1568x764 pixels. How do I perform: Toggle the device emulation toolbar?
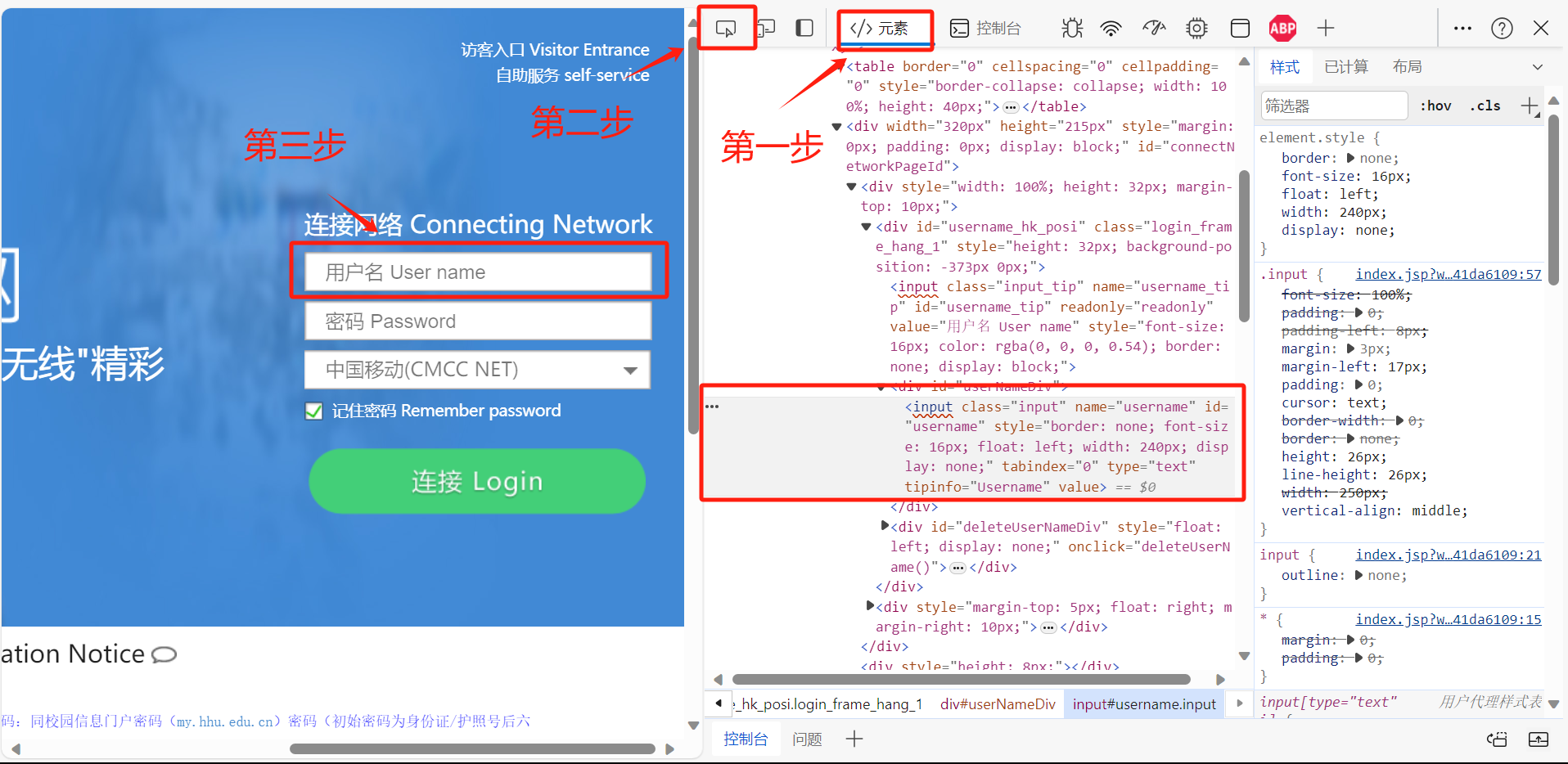tap(767, 27)
